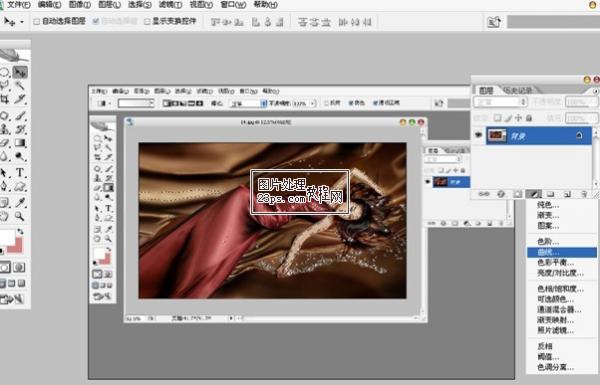Open the palette well file browser icon
The image size is (600, 385).
[x=494, y=22]
